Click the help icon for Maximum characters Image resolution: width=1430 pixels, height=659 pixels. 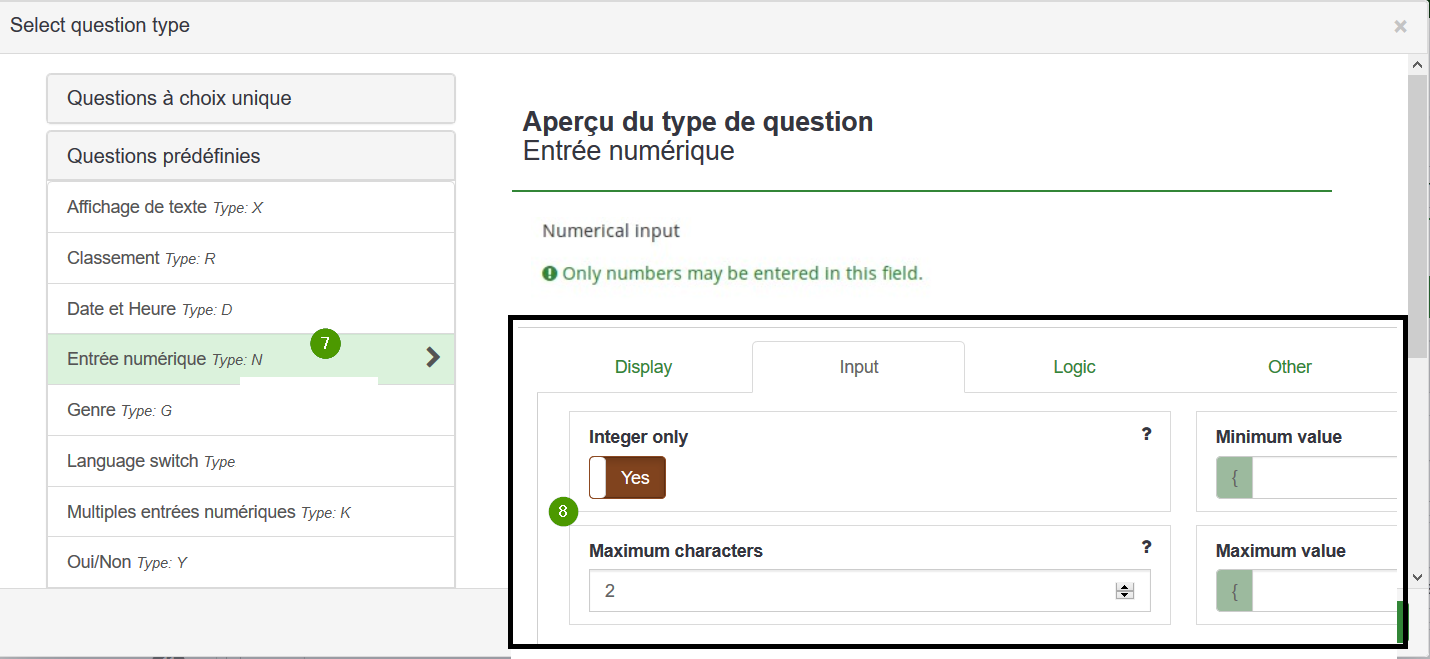coord(1146,547)
